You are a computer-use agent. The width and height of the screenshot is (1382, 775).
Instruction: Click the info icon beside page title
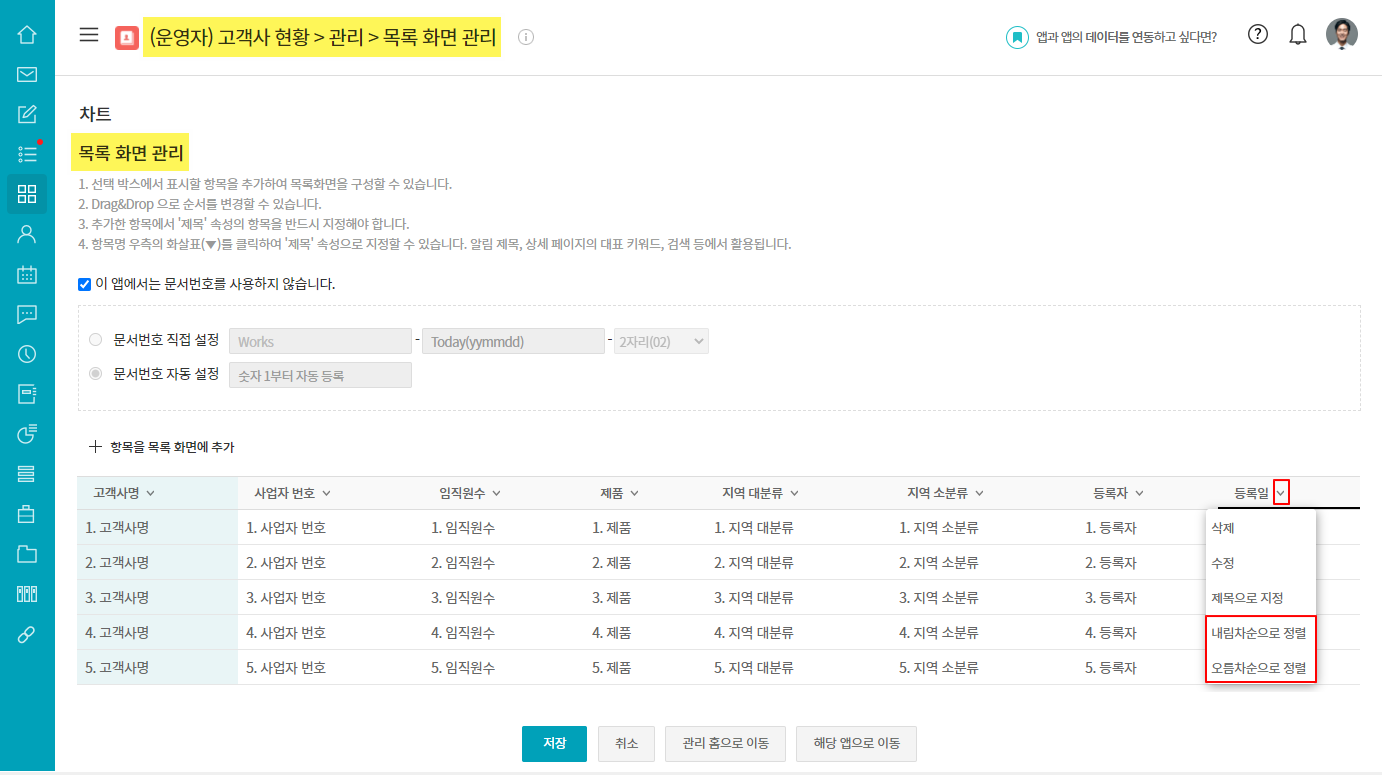[526, 37]
